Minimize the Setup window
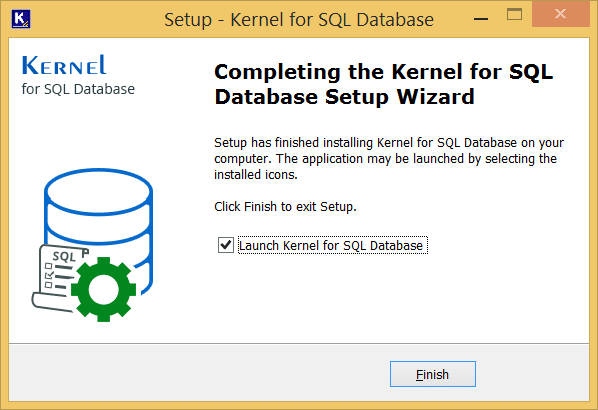The height and width of the screenshot is (410, 598). 481,19
